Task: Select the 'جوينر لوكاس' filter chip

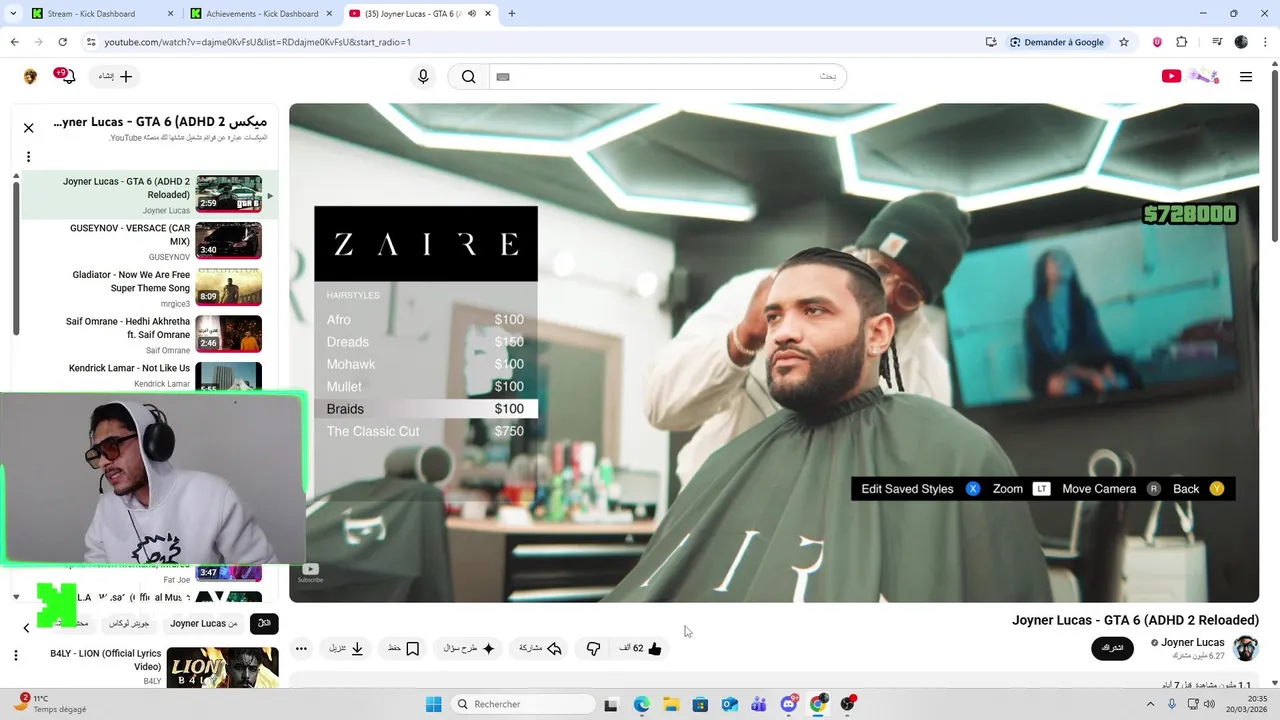Action: coord(130,623)
